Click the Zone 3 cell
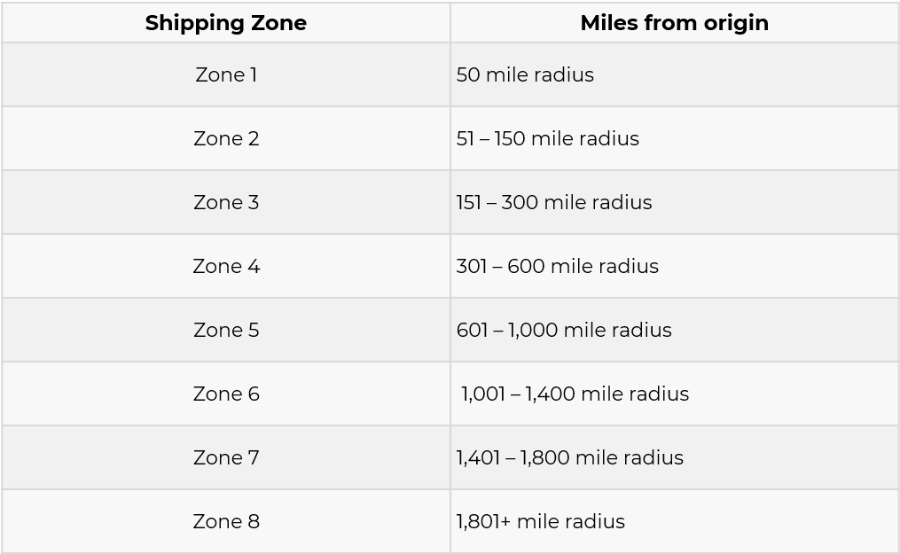The width and height of the screenshot is (900, 554). click(x=225, y=203)
